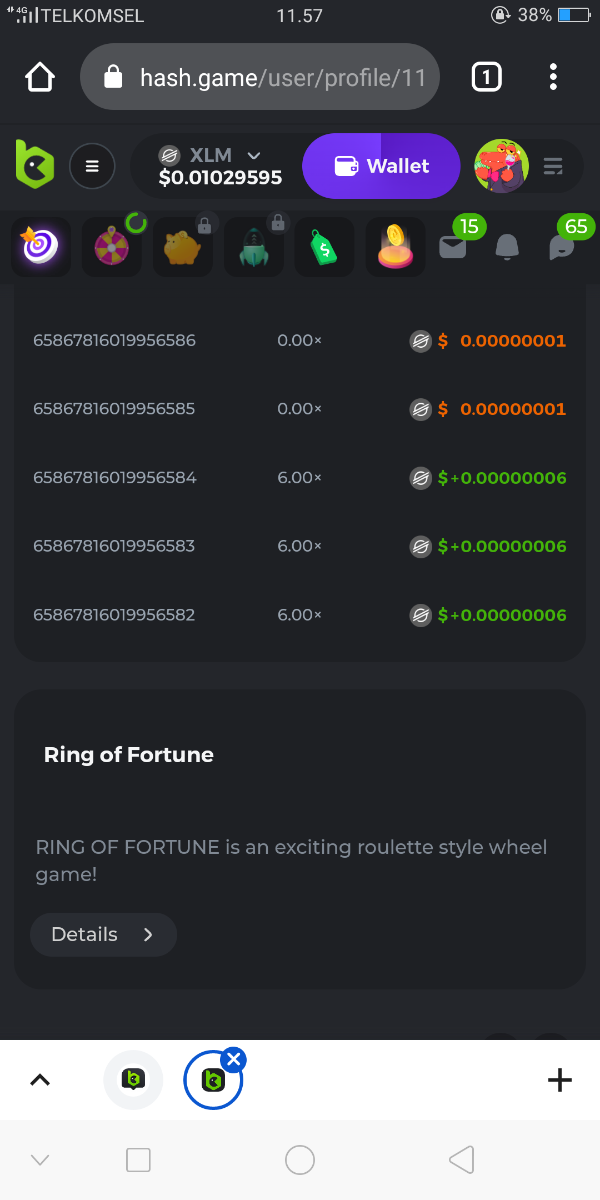Close the active browser tab
600x1200 pixels.
233,1059
